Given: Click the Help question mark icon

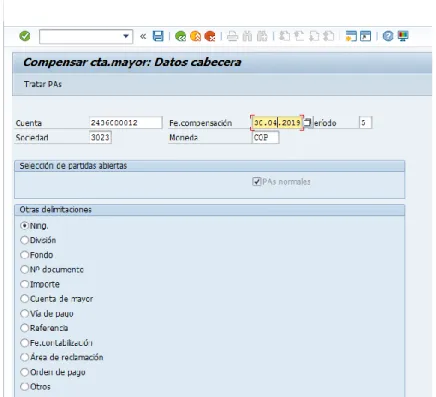Looking at the screenshot, I should (388, 36).
